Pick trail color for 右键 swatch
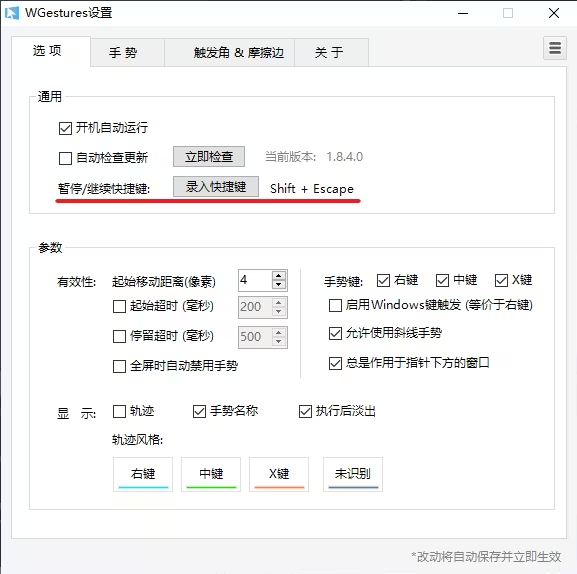Viewport: 577px width, 574px height. point(143,474)
